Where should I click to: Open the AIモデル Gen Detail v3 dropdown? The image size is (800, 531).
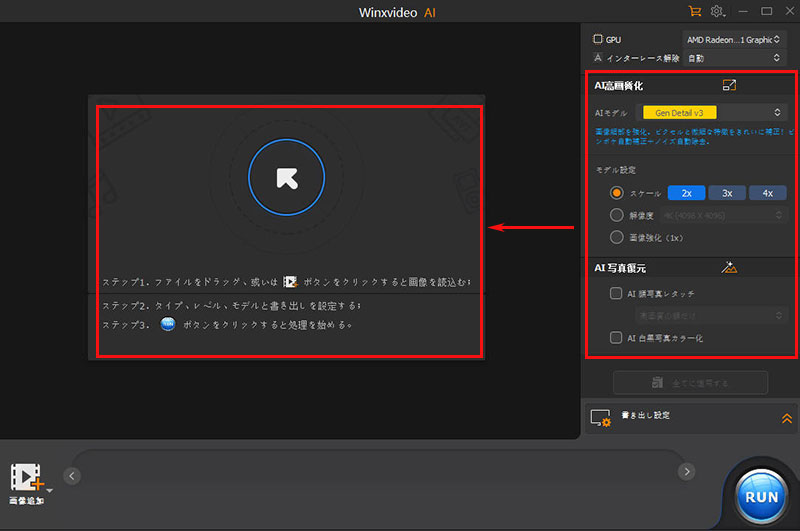(x=711, y=112)
